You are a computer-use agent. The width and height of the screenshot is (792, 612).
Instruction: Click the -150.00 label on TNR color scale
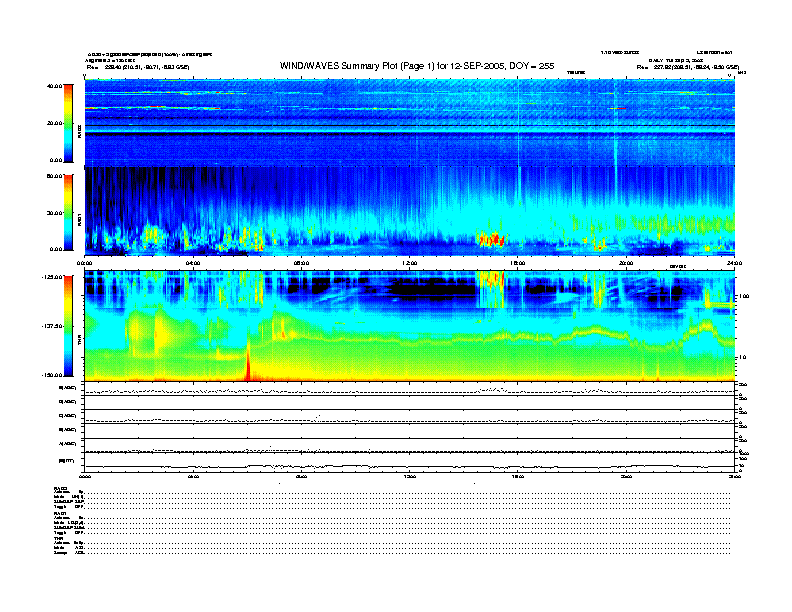(52, 375)
